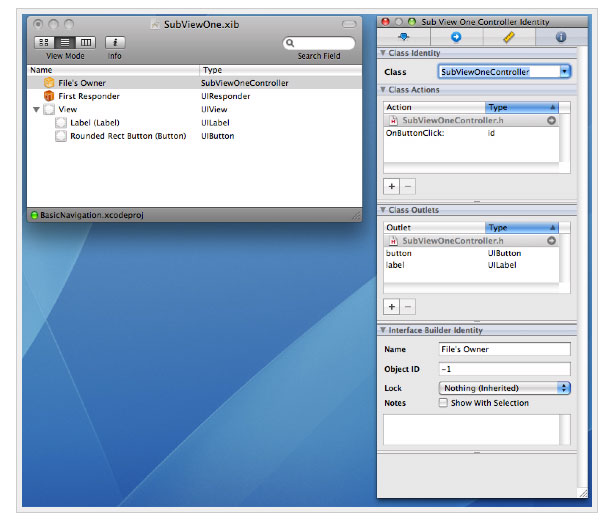Switch to column view mode

(x=86, y=42)
